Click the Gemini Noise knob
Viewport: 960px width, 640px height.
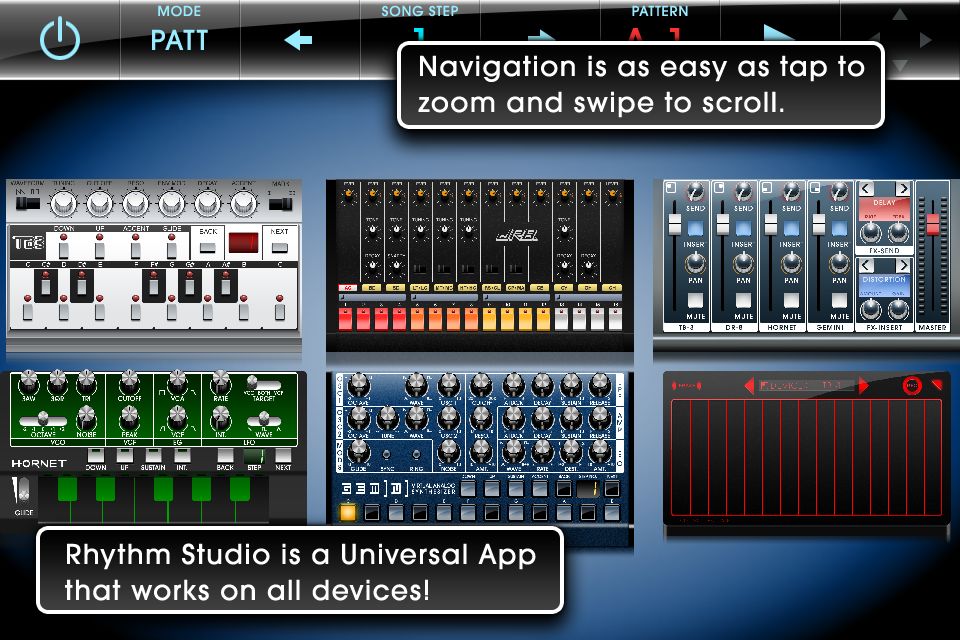[x=449, y=453]
